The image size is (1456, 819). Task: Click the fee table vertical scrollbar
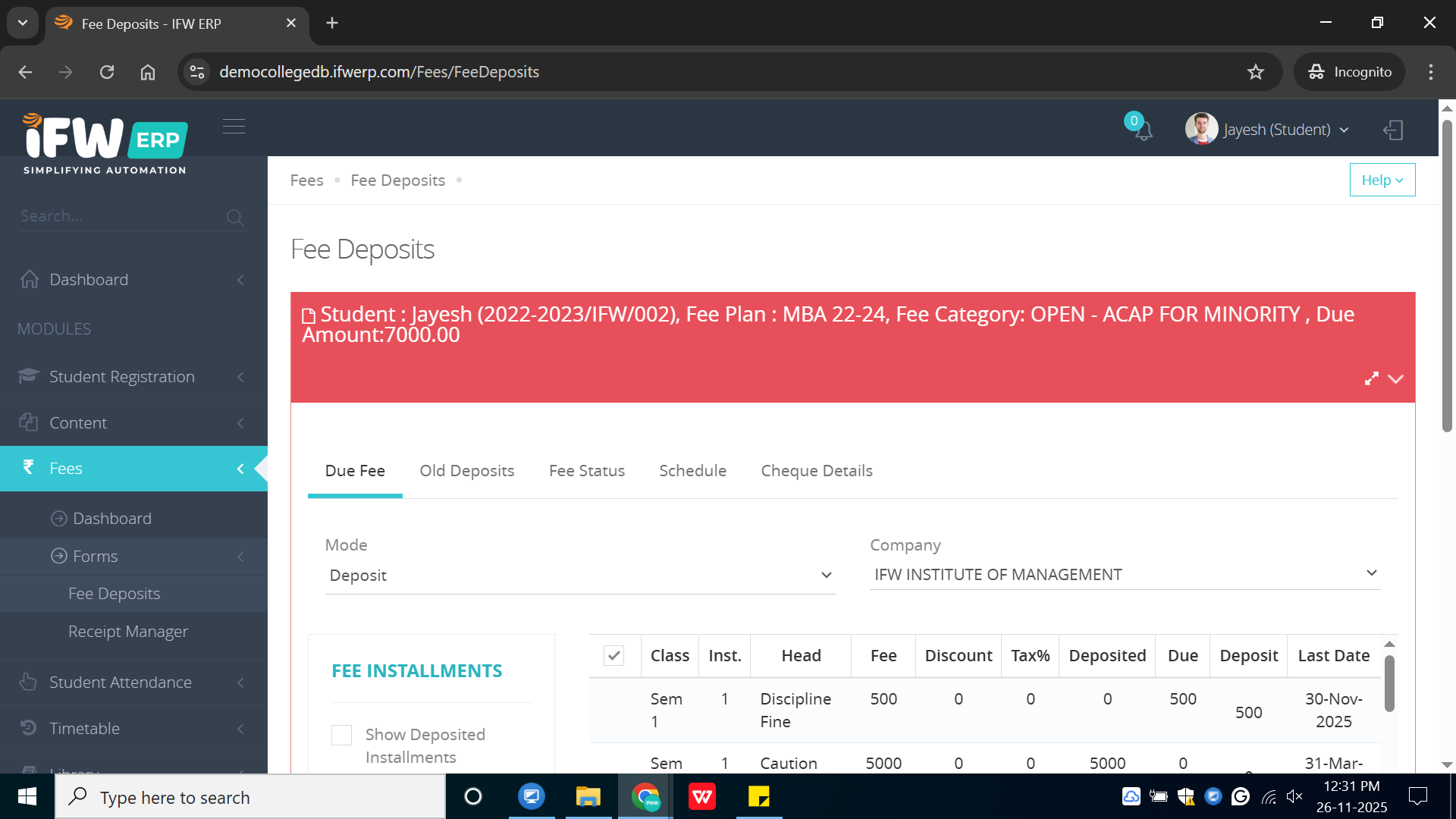click(1389, 682)
